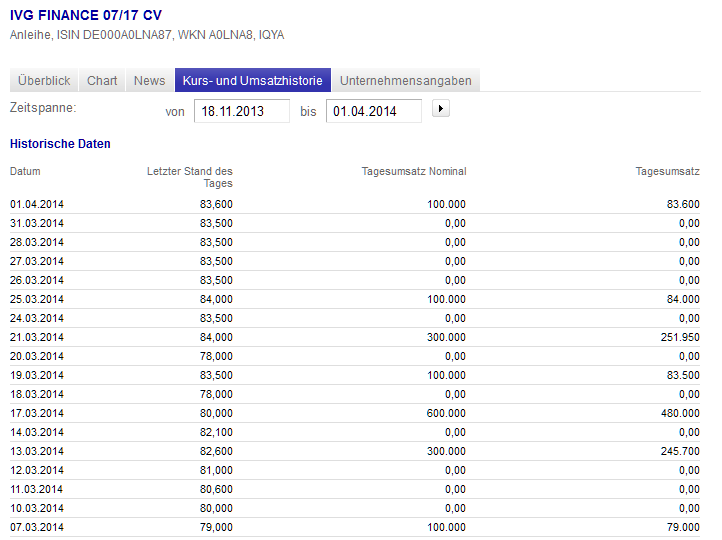
Task: Click nominal turnover 300.000 on 13.03.2014
Action: (446, 451)
